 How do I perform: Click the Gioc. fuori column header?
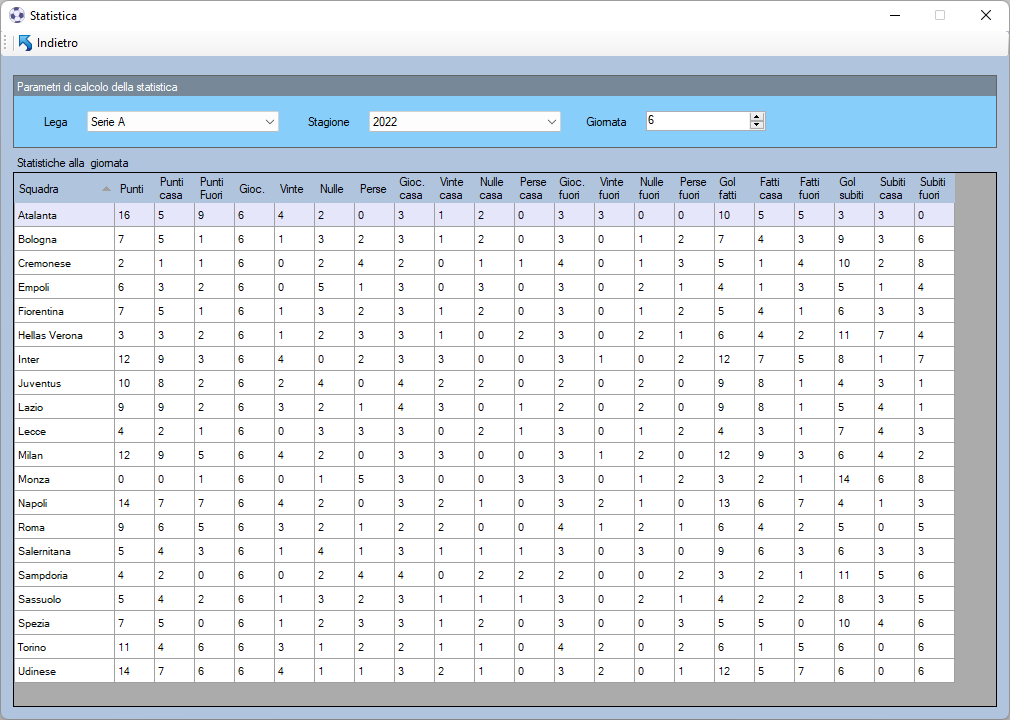(573, 189)
